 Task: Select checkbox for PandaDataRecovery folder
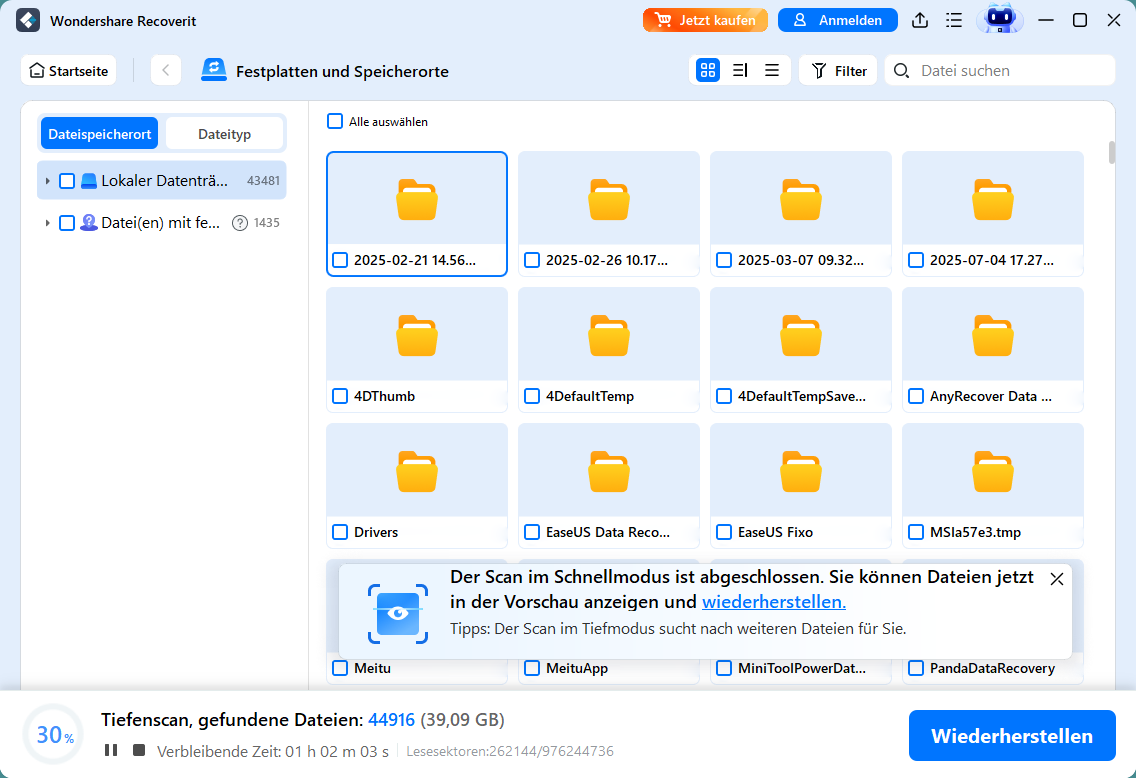[x=916, y=668]
